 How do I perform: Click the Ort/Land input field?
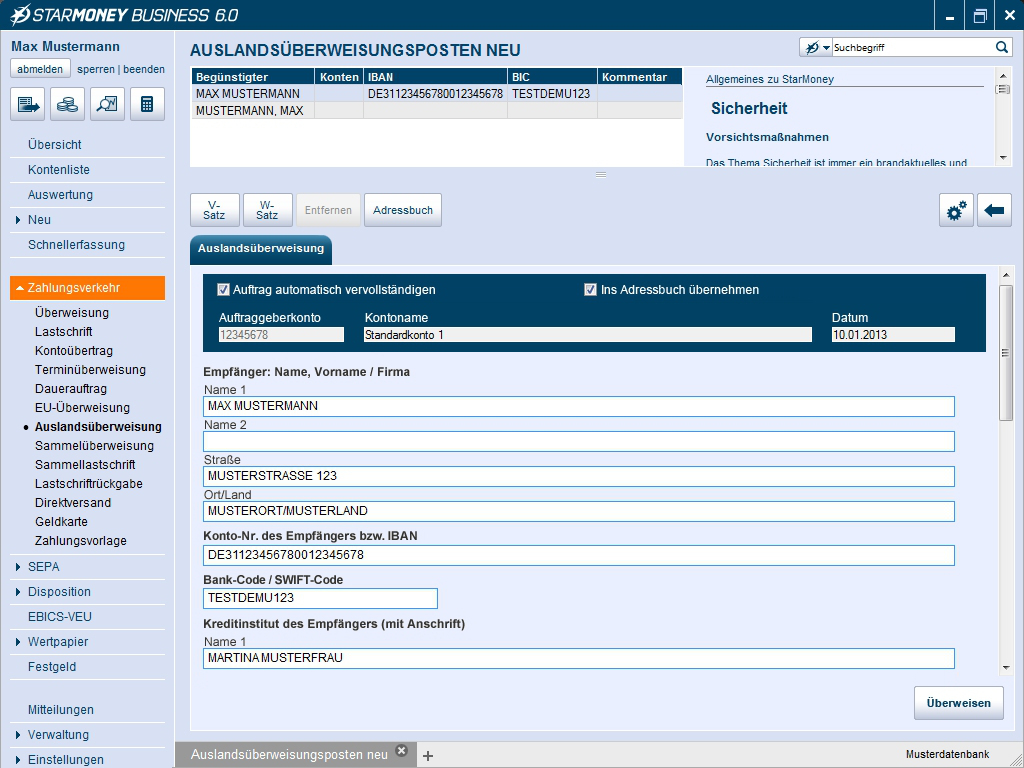point(579,511)
